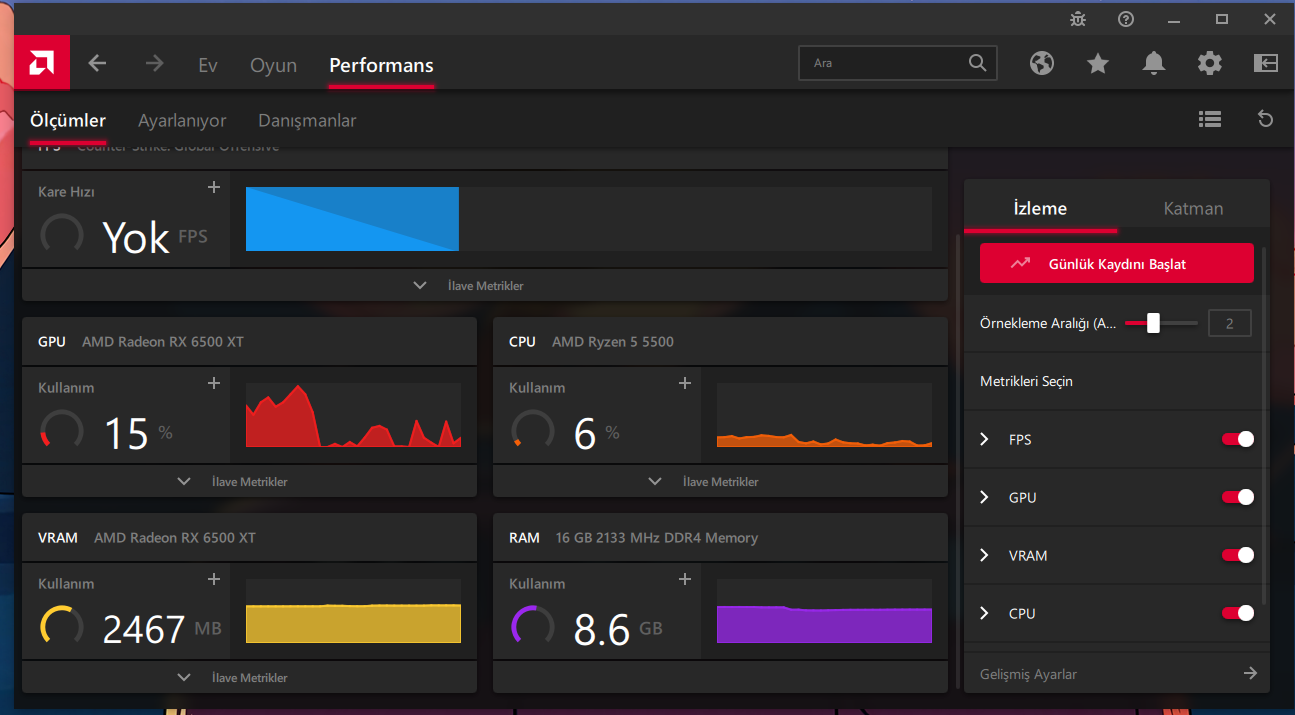
Task: Select the İzleme panel tab
Action: 1040,208
